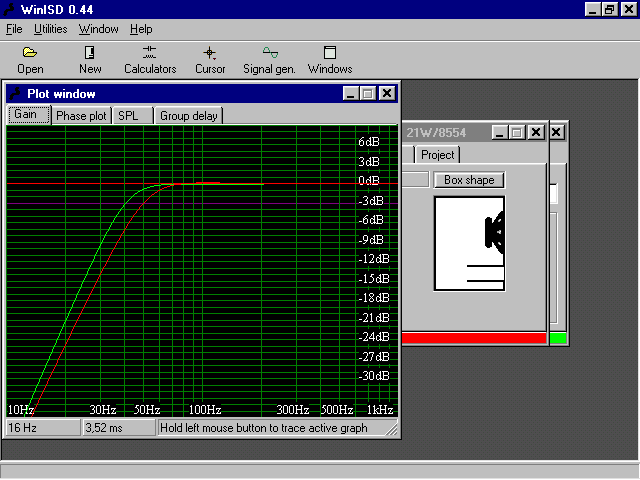The image size is (640, 480).
Task: Close the rearmost project window behind 21W/8554
Action: [x=556, y=132]
